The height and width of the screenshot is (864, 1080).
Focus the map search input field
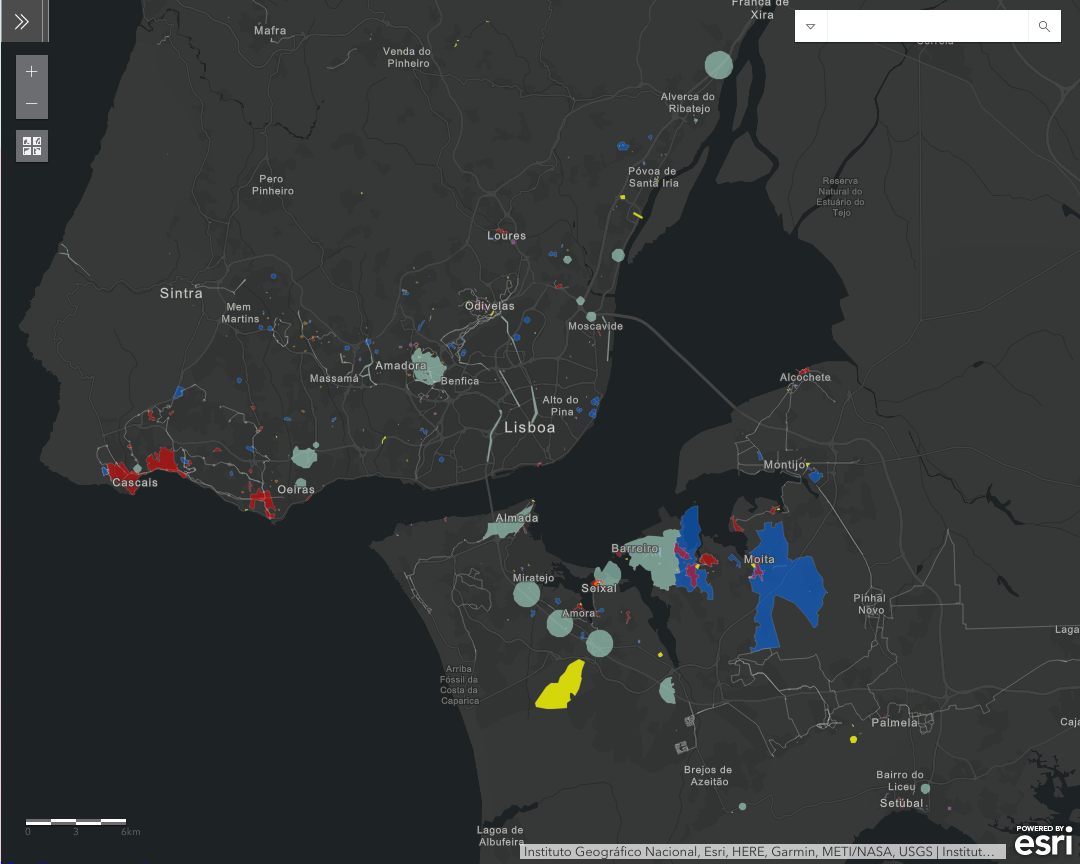click(x=928, y=26)
